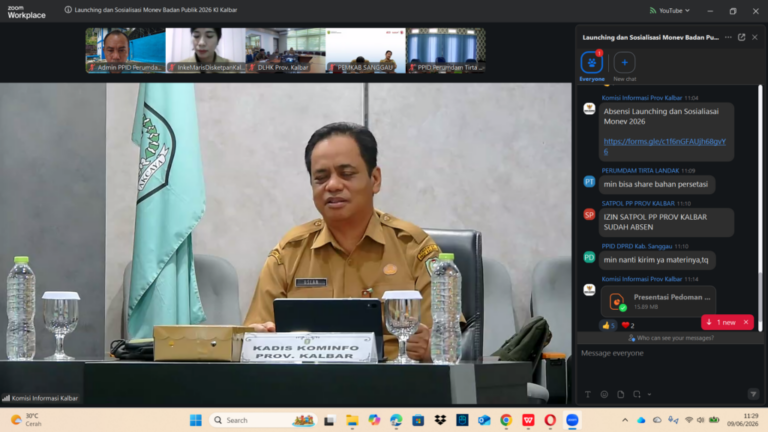Image resolution: width=768 pixels, height=432 pixels.
Task: Close the chat panel
Action: pyautogui.click(x=755, y=37)
